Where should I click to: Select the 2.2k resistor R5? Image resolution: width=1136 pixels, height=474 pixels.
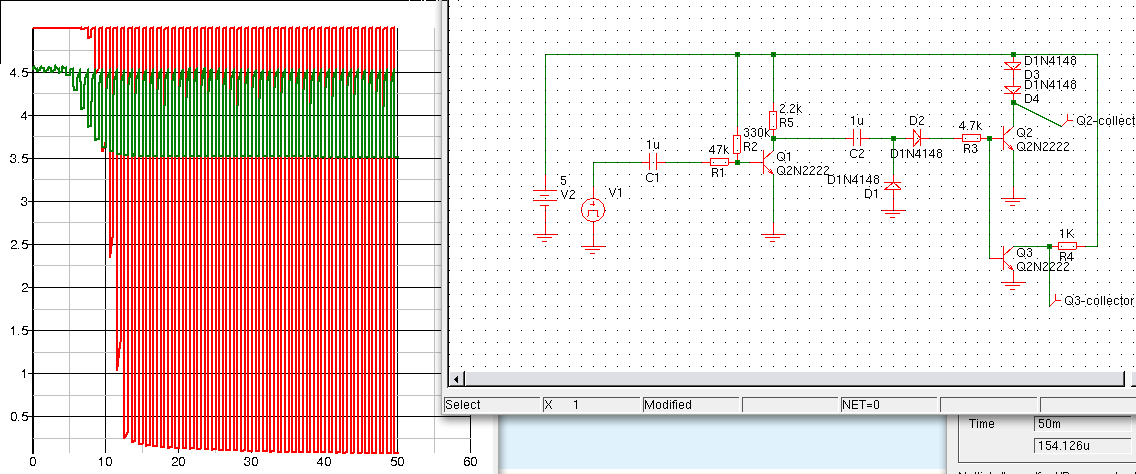[774, 118]
